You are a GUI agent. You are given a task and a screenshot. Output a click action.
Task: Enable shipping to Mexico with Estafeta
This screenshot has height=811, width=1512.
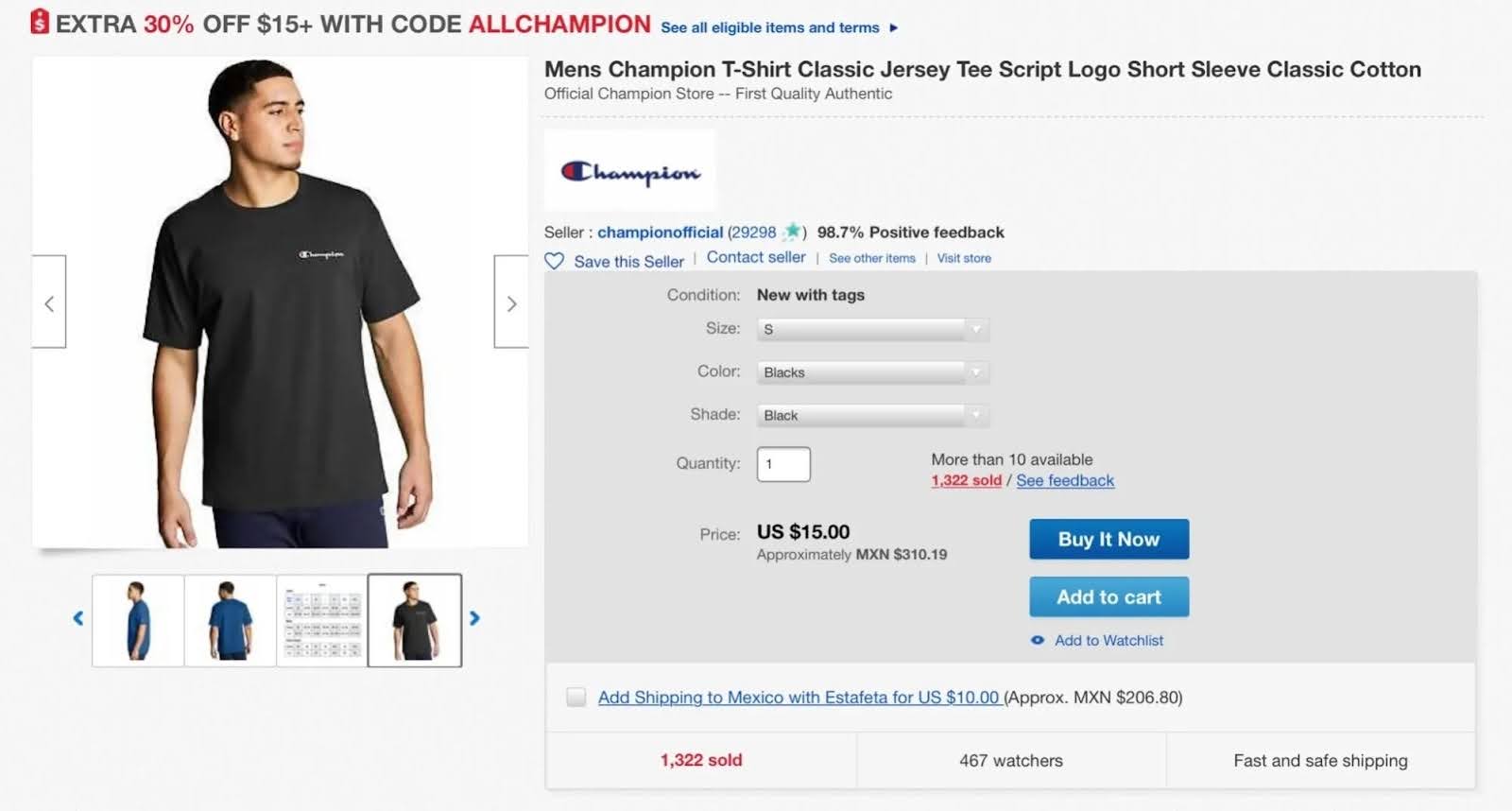[576, 697]
